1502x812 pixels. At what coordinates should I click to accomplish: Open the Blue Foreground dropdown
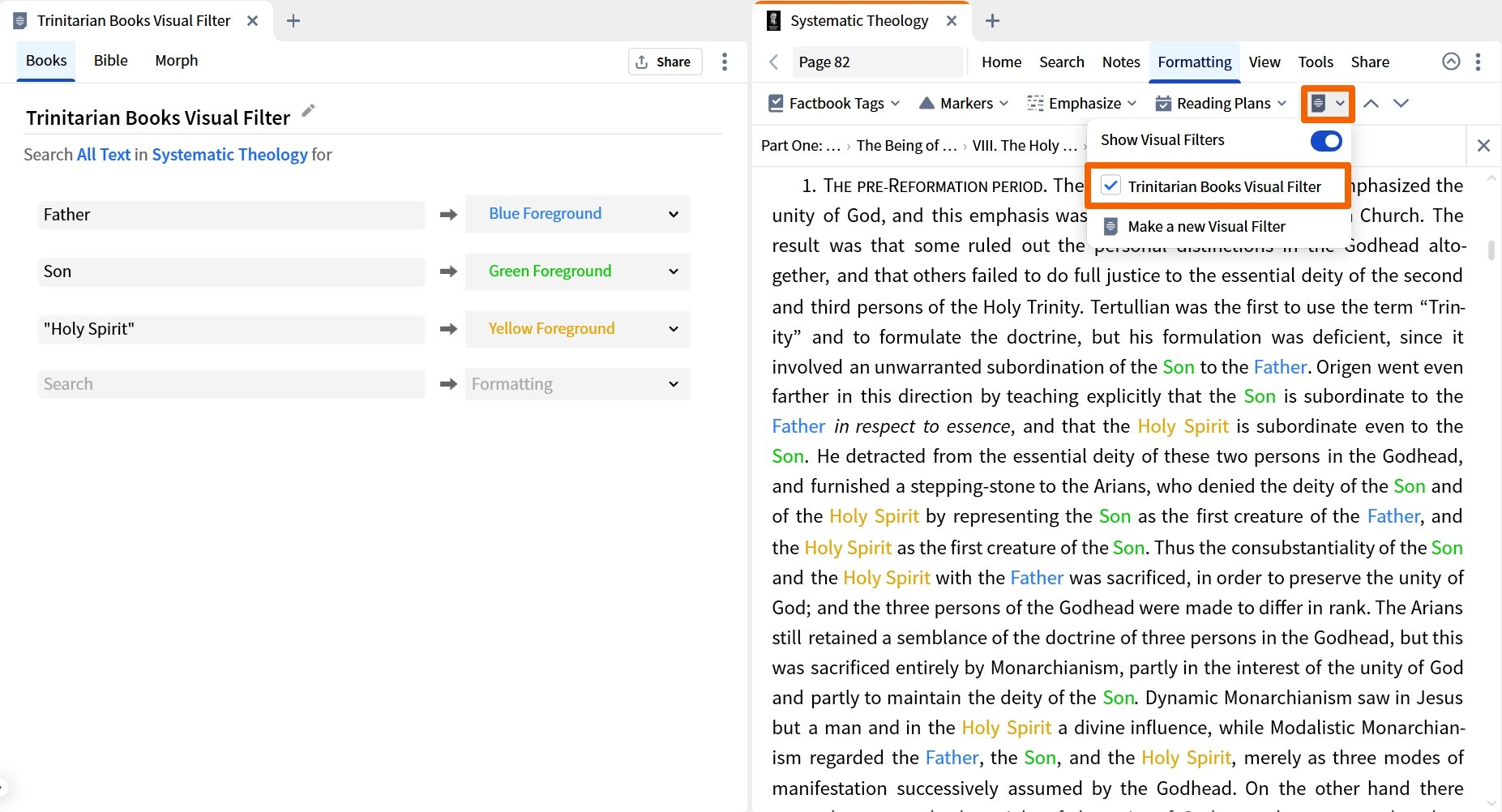pos(576,214)
